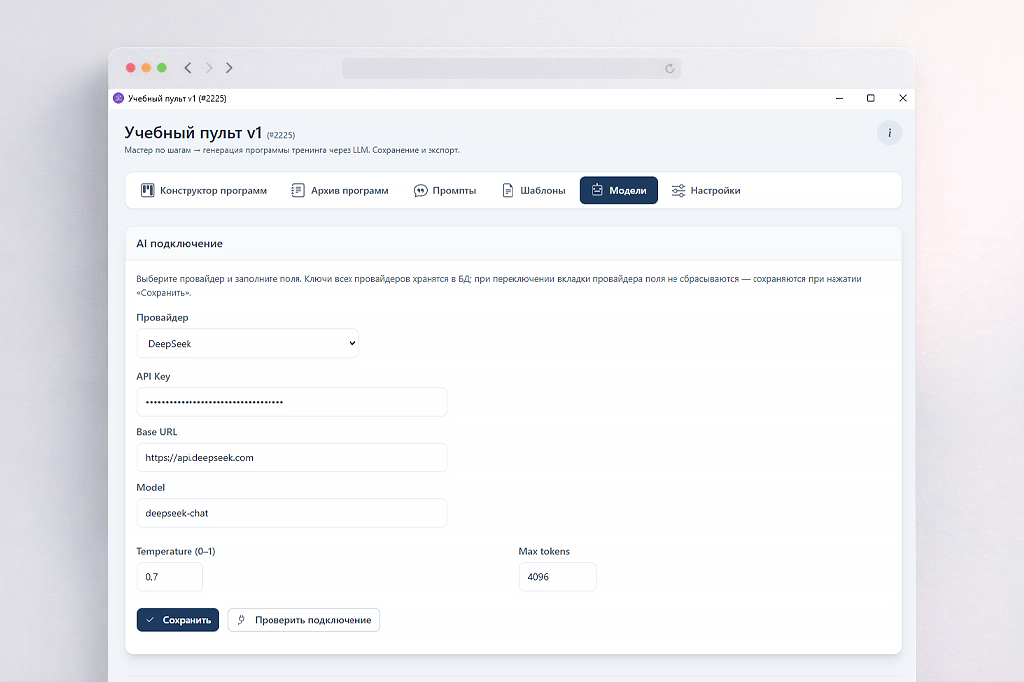Click the Max tokens field
The image size is (1024, 682).
click(x=557, y=577)
